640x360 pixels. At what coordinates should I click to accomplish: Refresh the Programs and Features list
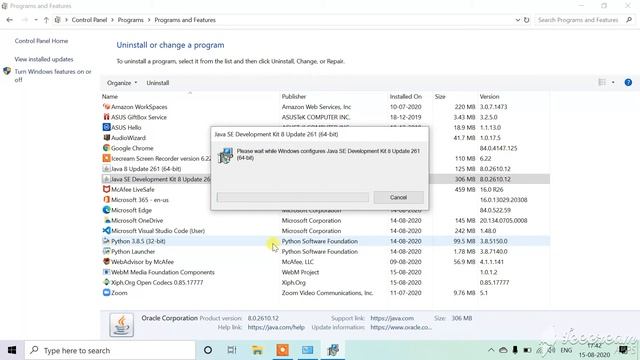tap(527, 20)
